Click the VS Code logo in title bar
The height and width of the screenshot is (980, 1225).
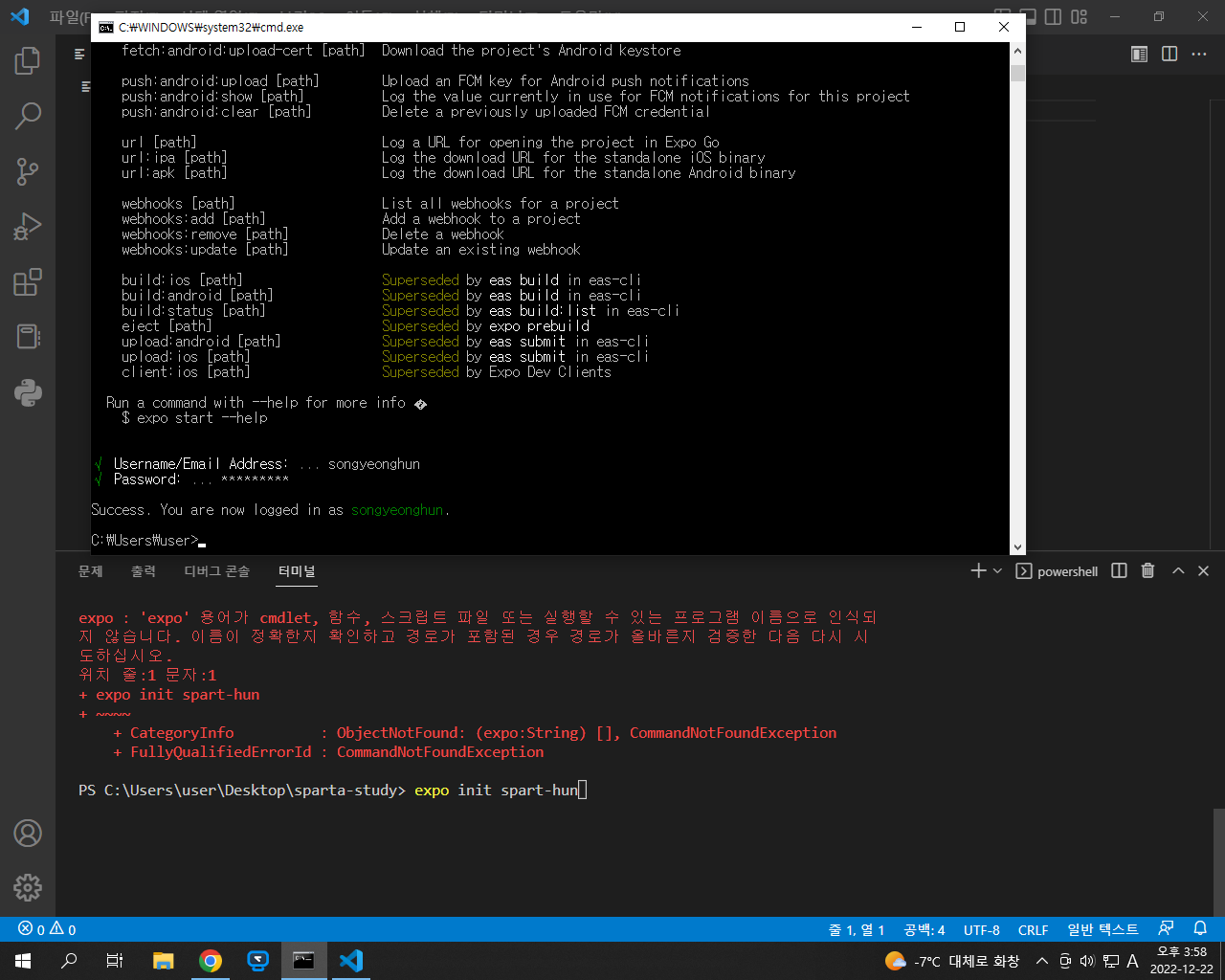point(20,16)
